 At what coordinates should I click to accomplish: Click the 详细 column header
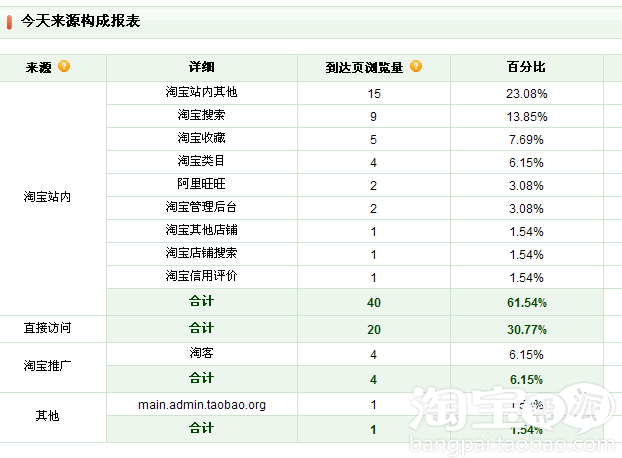202,67
